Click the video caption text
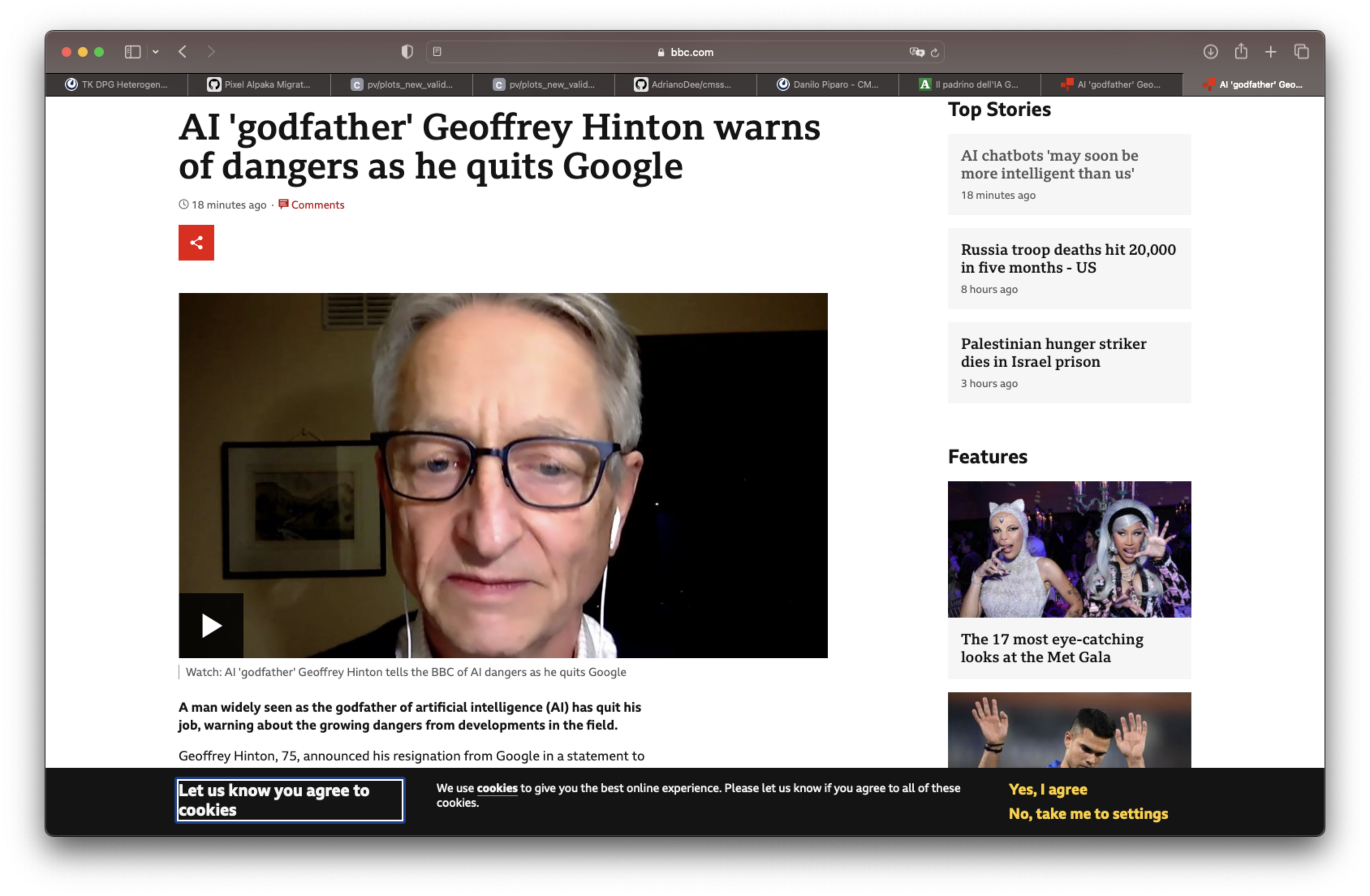Viewport: 1370px width, 896px height. (x=405, y=672)
